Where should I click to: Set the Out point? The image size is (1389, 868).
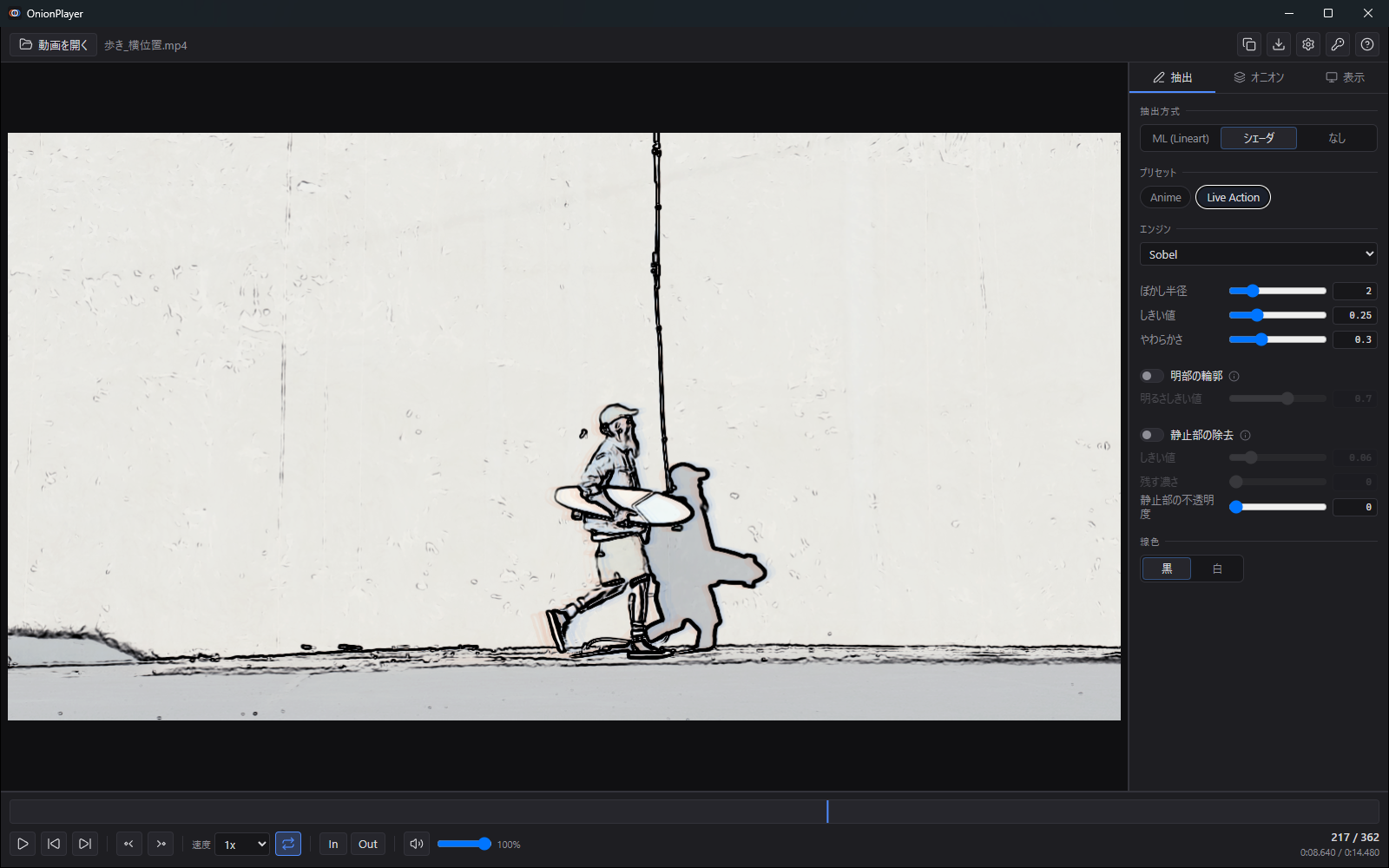(368, 844)
